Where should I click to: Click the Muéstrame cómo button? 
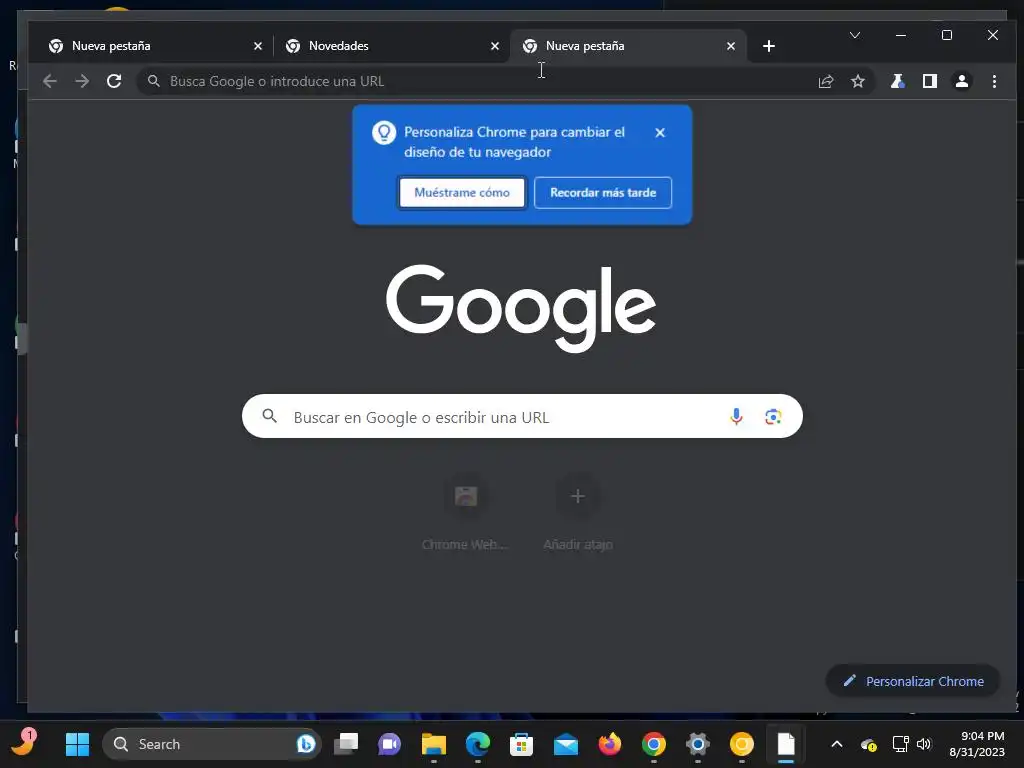462,193
